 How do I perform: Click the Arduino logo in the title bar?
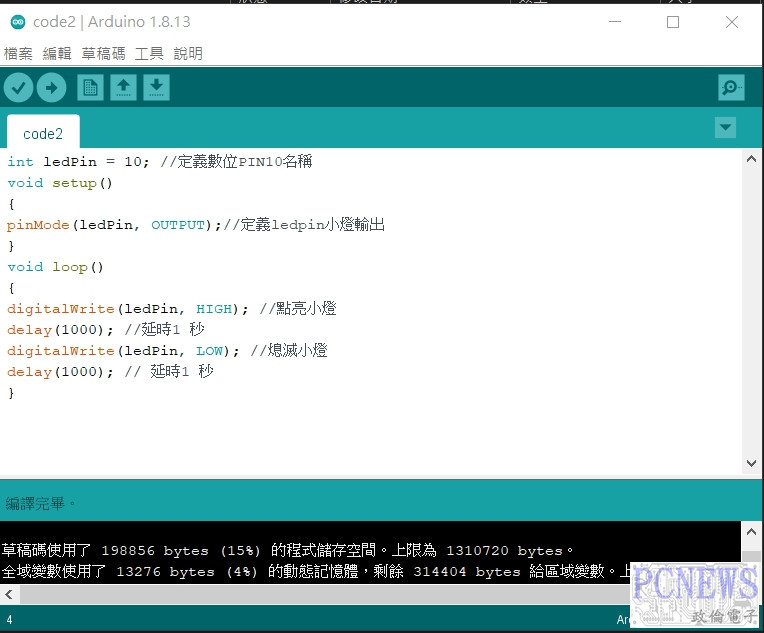(x=18, y=22)
